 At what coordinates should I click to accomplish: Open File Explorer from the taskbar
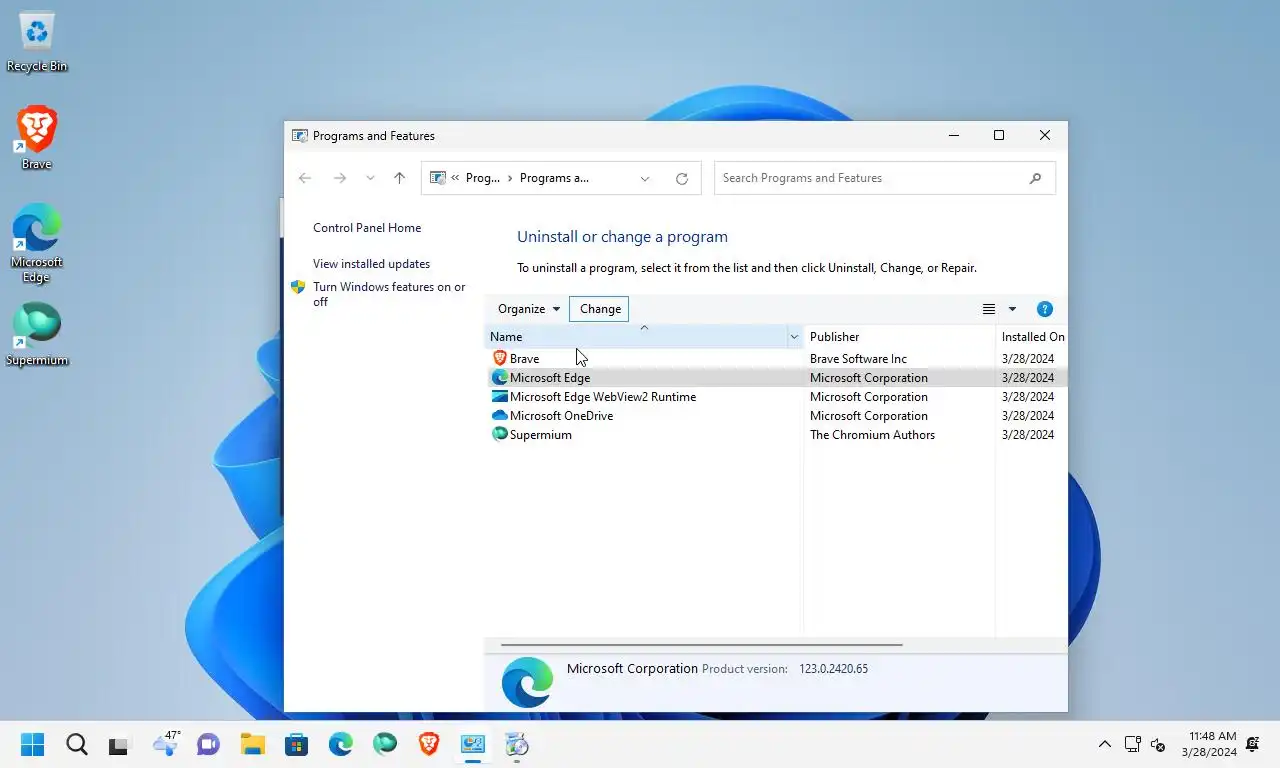pos(252,744)
